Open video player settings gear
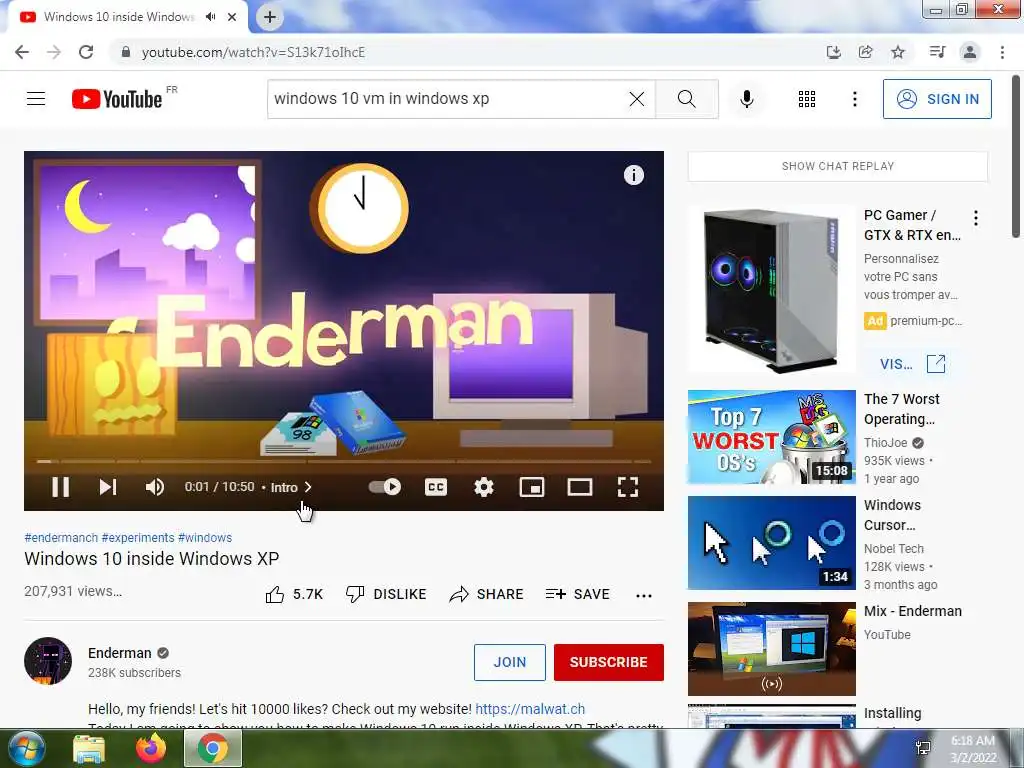Viewport: 1024px width, 768px height. pyautogui.click(x=483, y=487)
